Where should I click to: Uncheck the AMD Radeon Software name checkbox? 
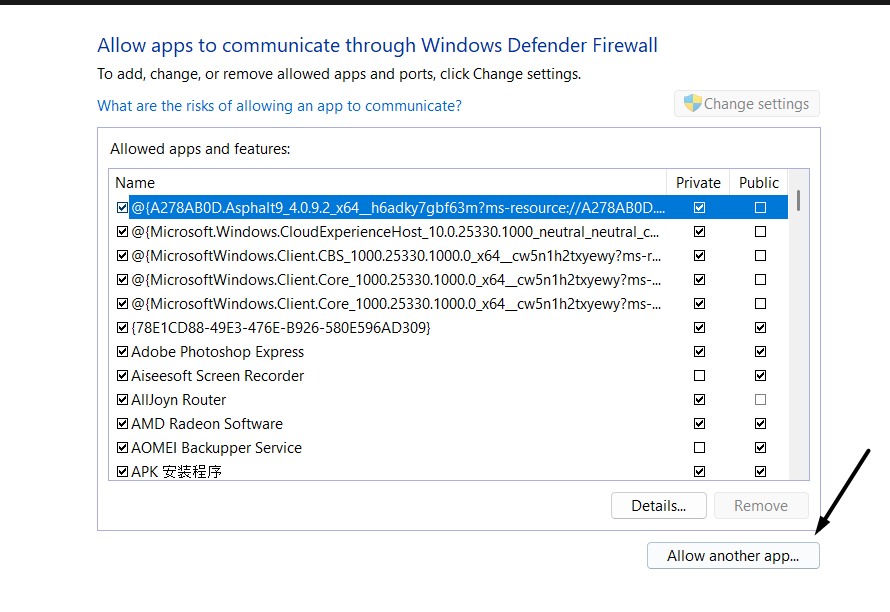tap(123, 424)
